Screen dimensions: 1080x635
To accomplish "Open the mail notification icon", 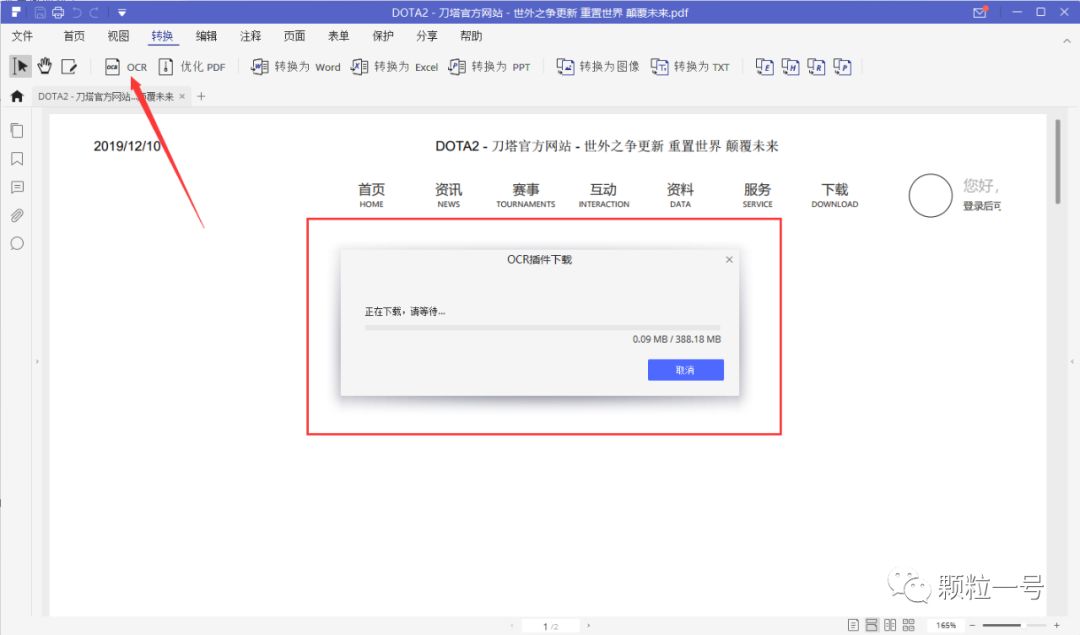I will [x=979, y=12].
